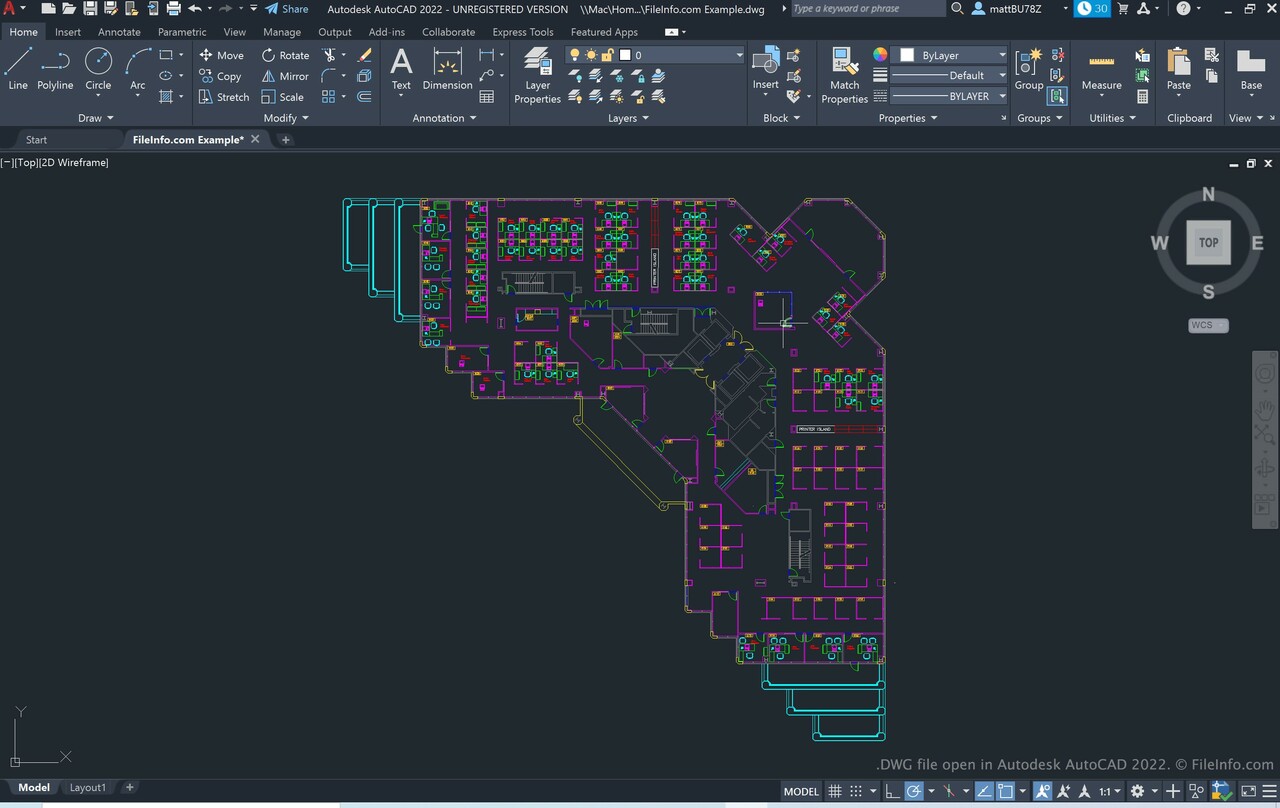Click the Share button
Viewport: 1280px width, 808px height.
point(287,9)
